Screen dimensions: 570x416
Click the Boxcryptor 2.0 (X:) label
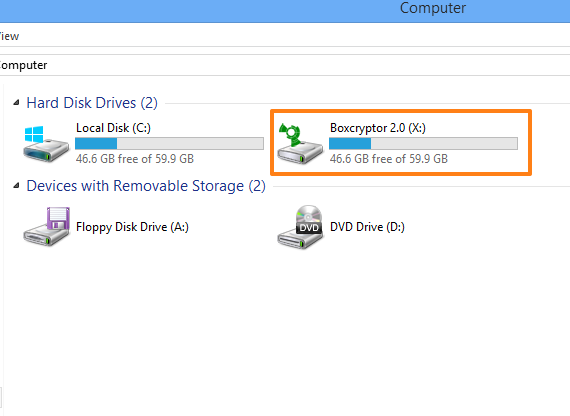click(378, 128)
